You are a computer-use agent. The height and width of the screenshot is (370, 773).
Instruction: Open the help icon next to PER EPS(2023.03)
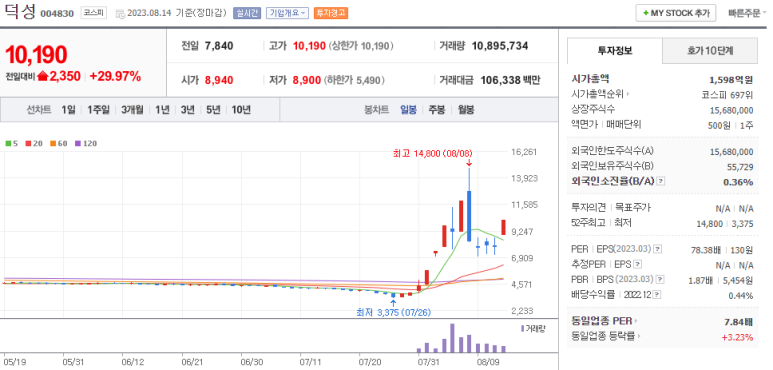tap(658, 249)
